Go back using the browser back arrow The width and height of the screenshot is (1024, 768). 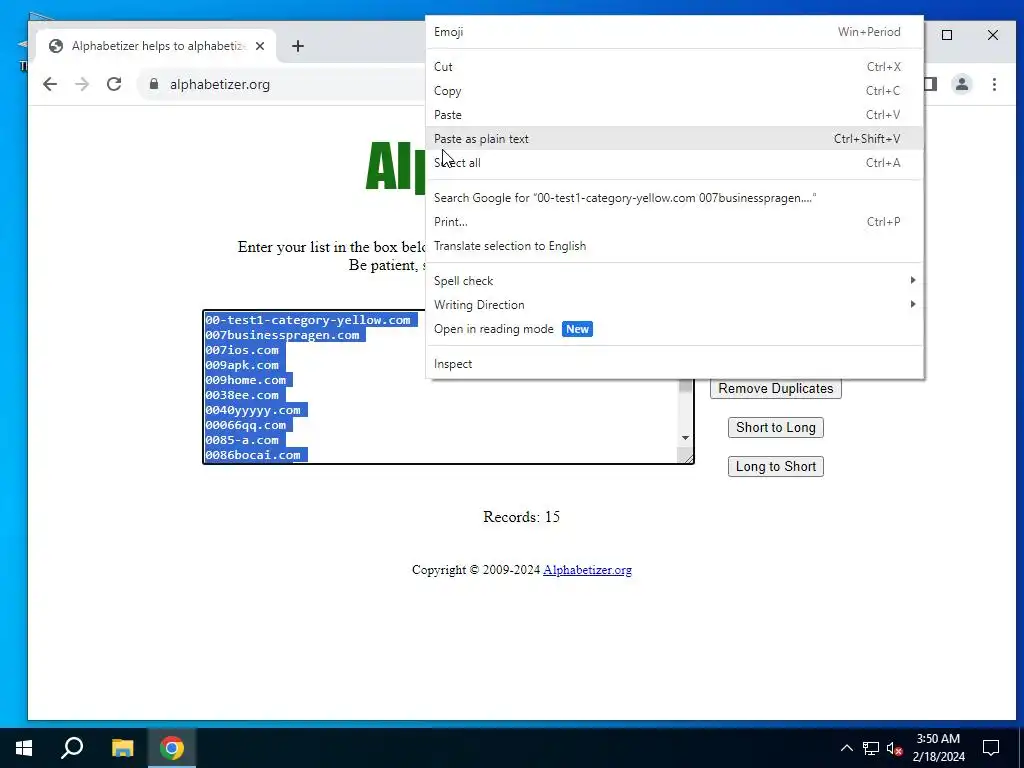[x=50, y=84]
